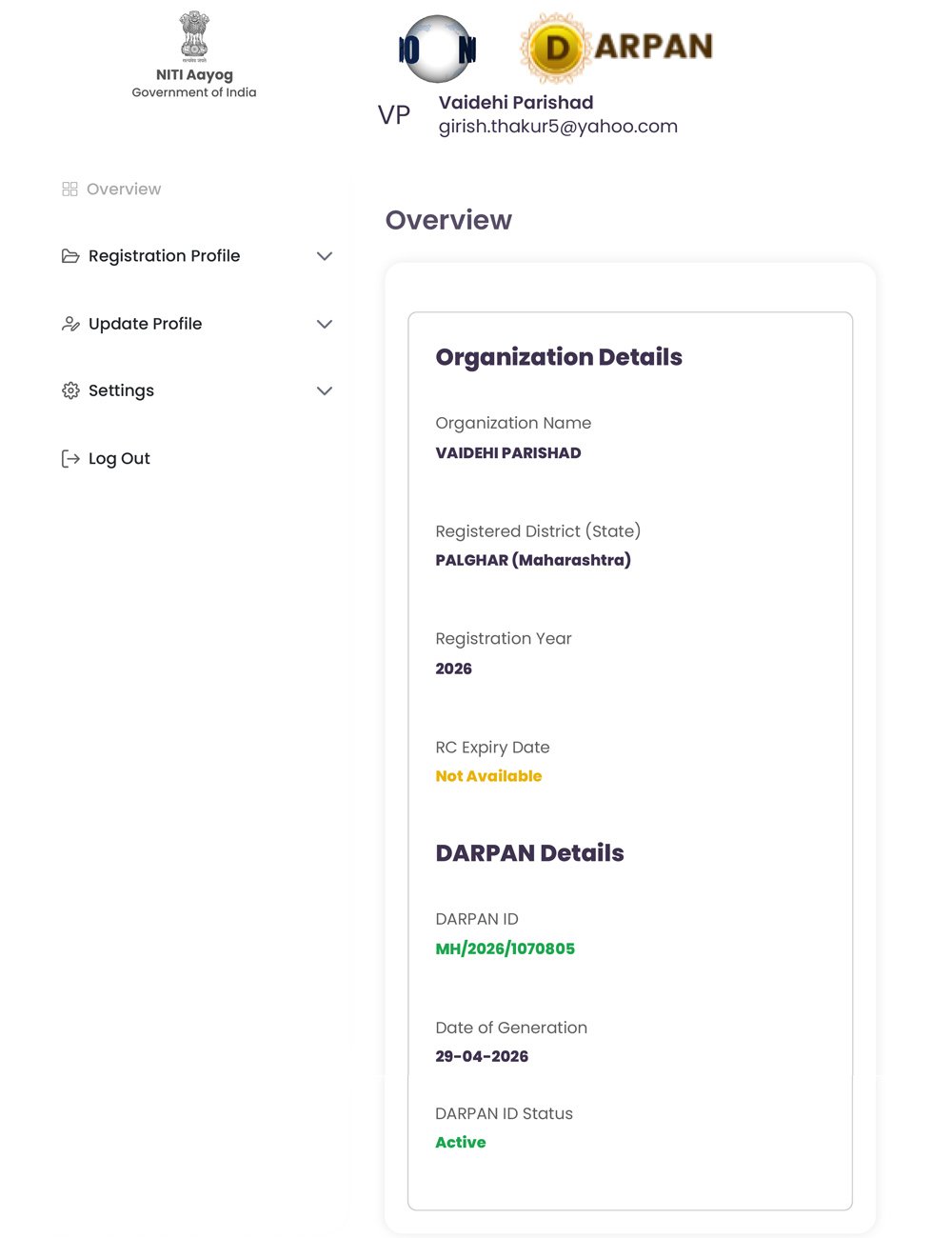Image resolution: width=952 pixels, height=1238 pixels.
Task: Click the Vaidehi Parishad profile name
Action: pos(516,103)
